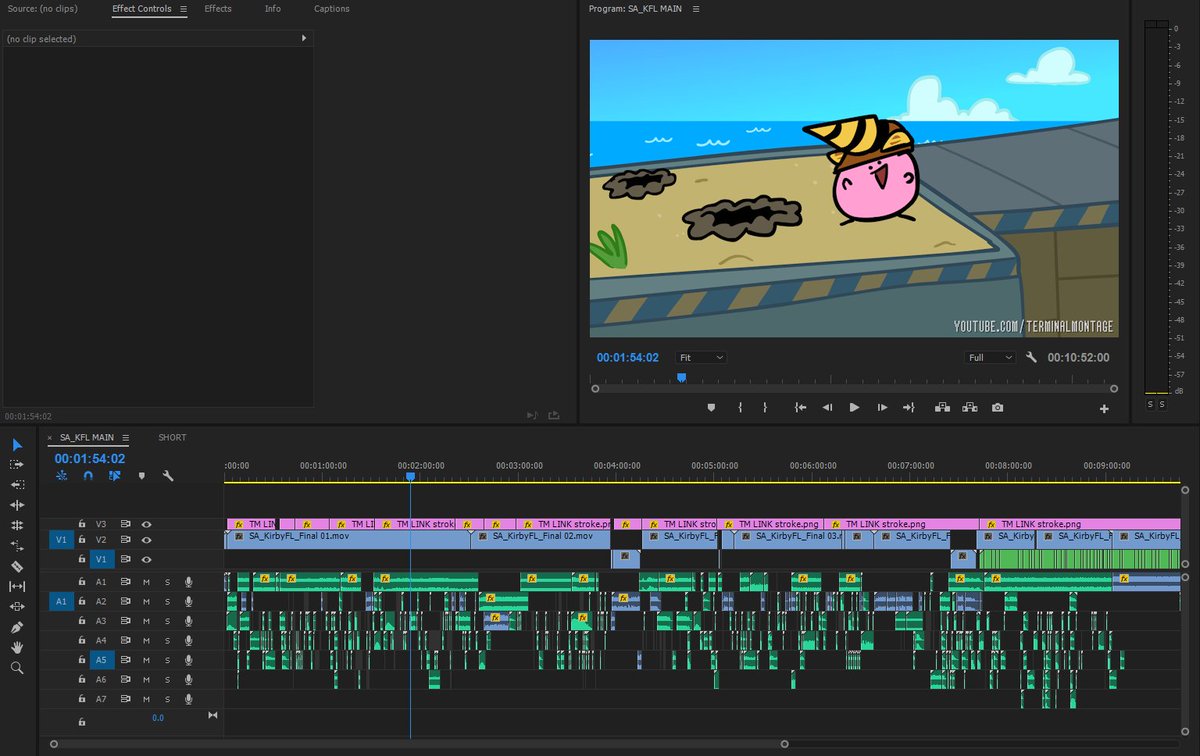Switch to Effects tab

click(x=218, y=9)
